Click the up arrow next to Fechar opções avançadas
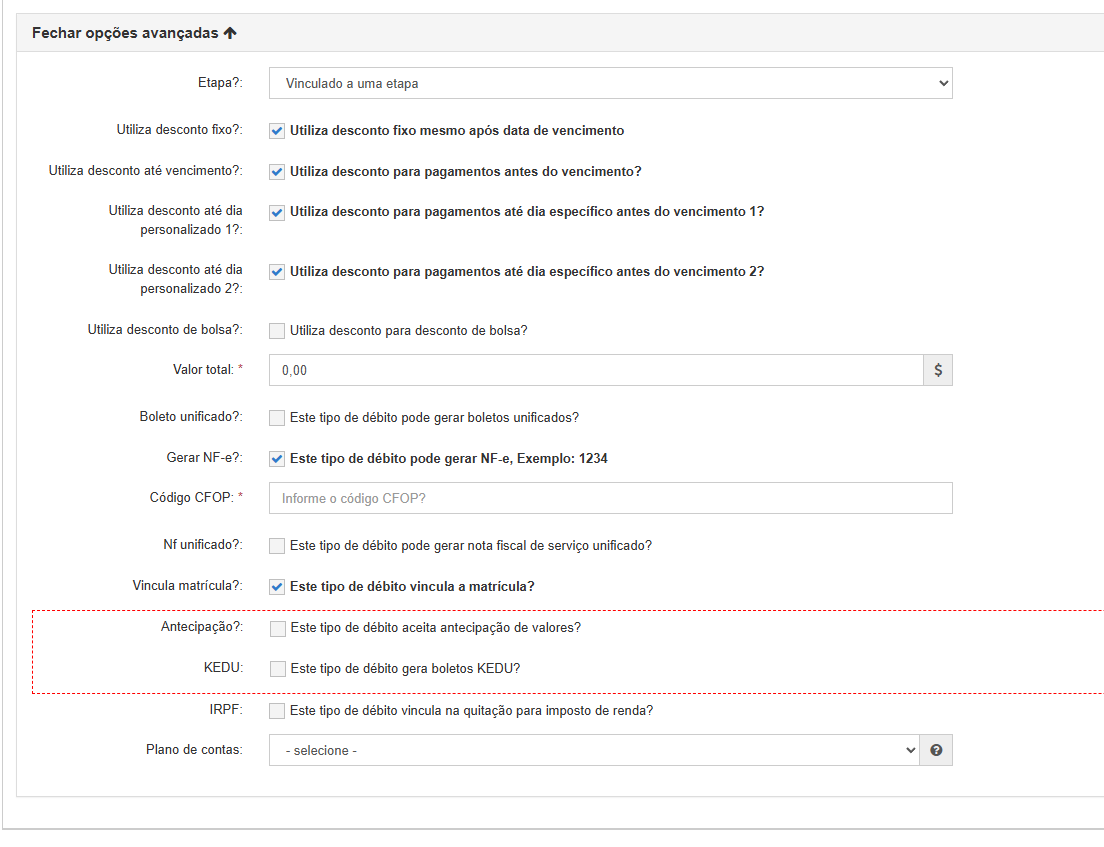 (x=230, y=33)
